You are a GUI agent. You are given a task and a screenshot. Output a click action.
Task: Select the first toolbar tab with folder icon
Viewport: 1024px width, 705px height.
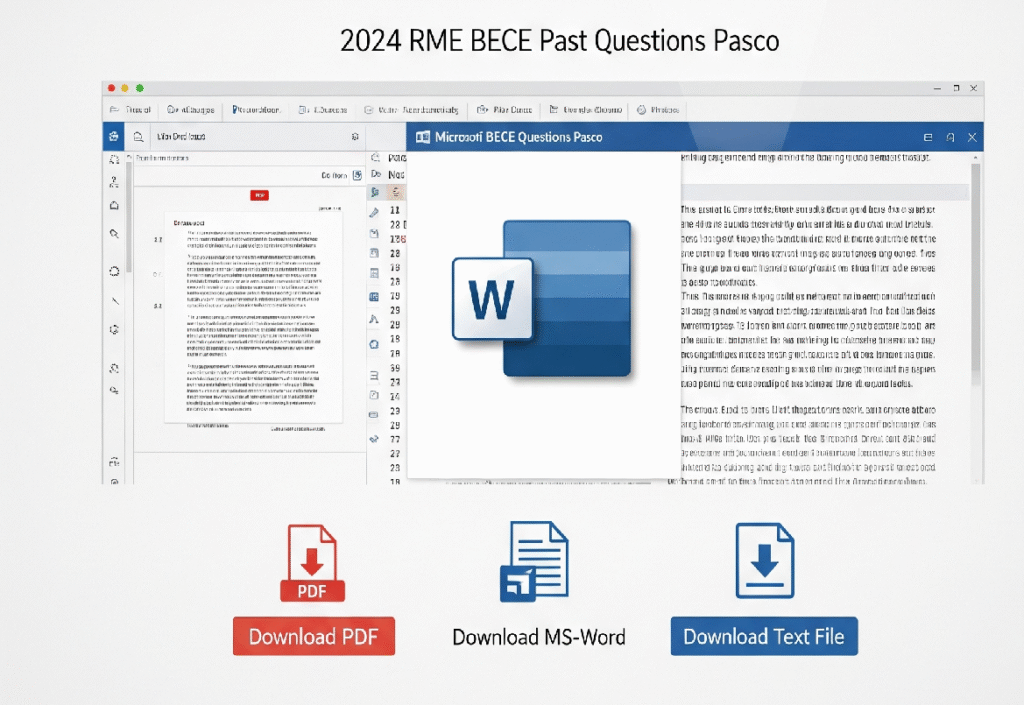point(129,110)
